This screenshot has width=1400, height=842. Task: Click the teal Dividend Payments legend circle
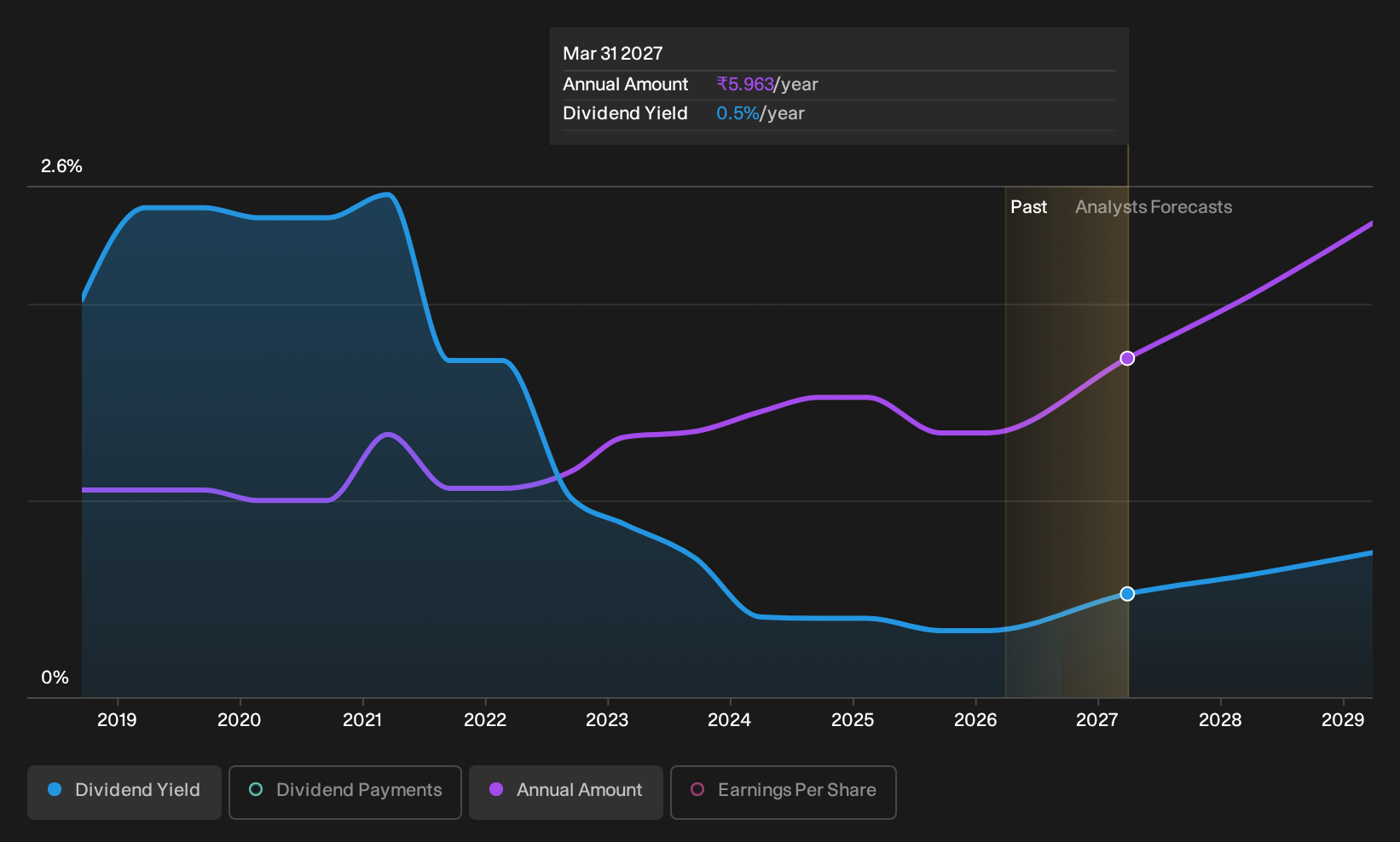click(x=256, y=789)
